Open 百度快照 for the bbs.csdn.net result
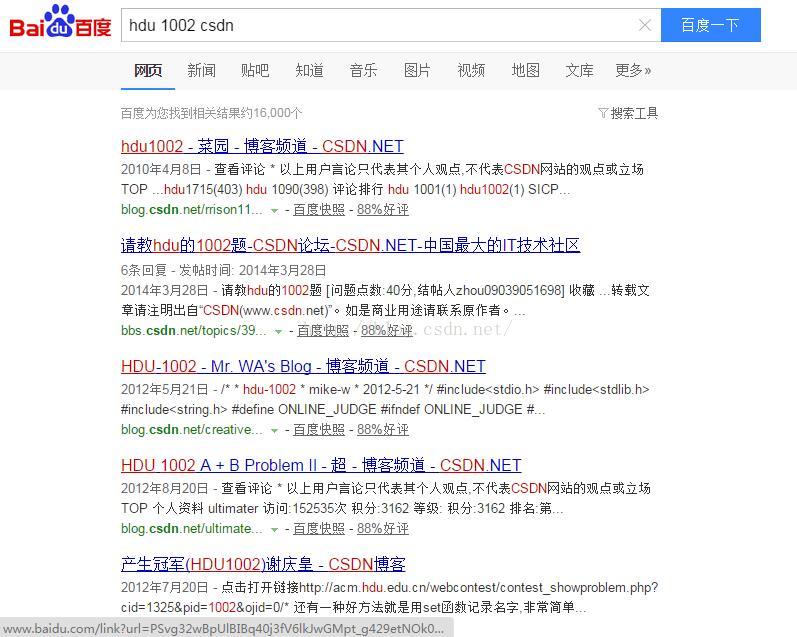 [x=323, y=330]
